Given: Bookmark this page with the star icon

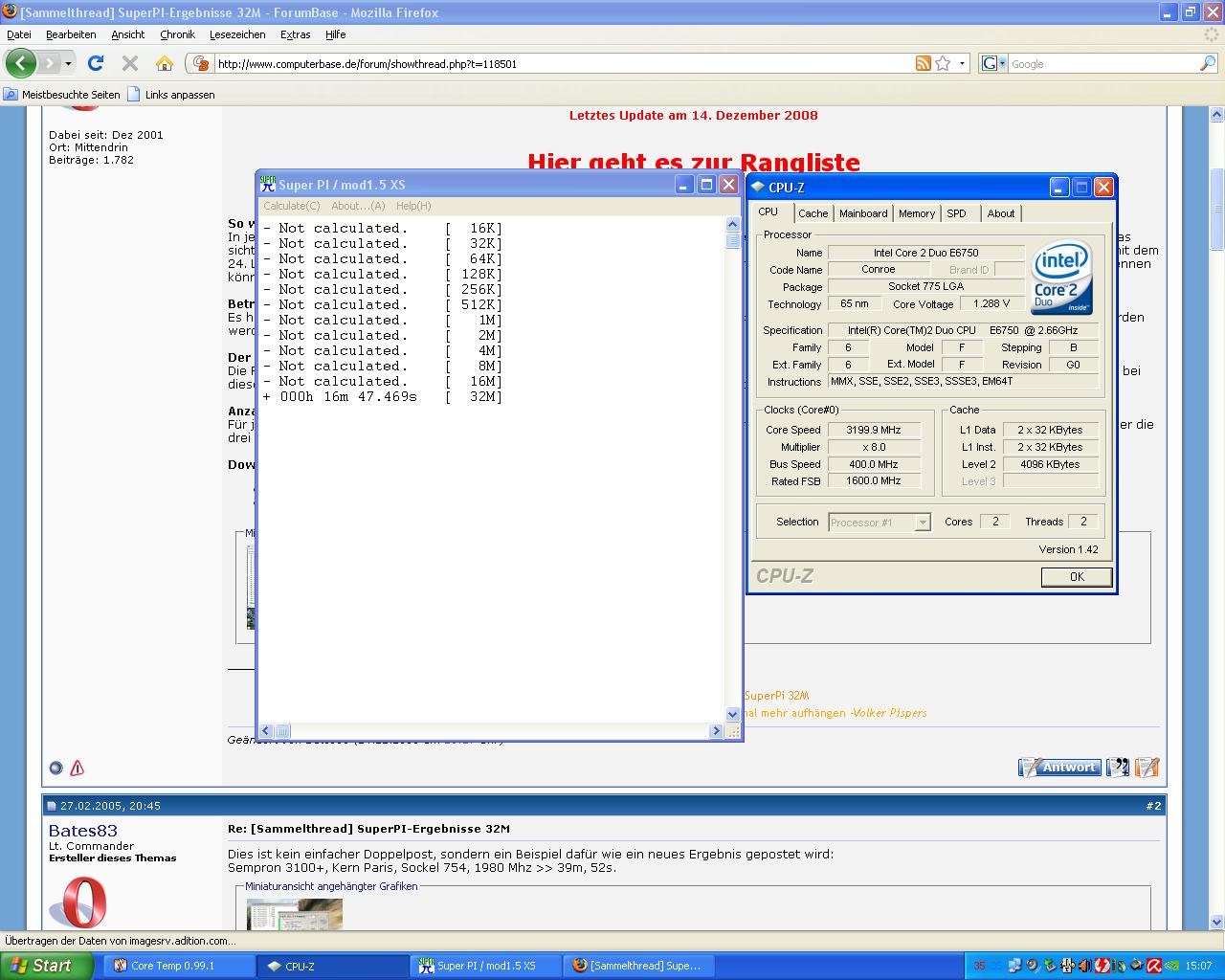Looking at the screenshot, I should pyautogui.click(x=943, y=63).
